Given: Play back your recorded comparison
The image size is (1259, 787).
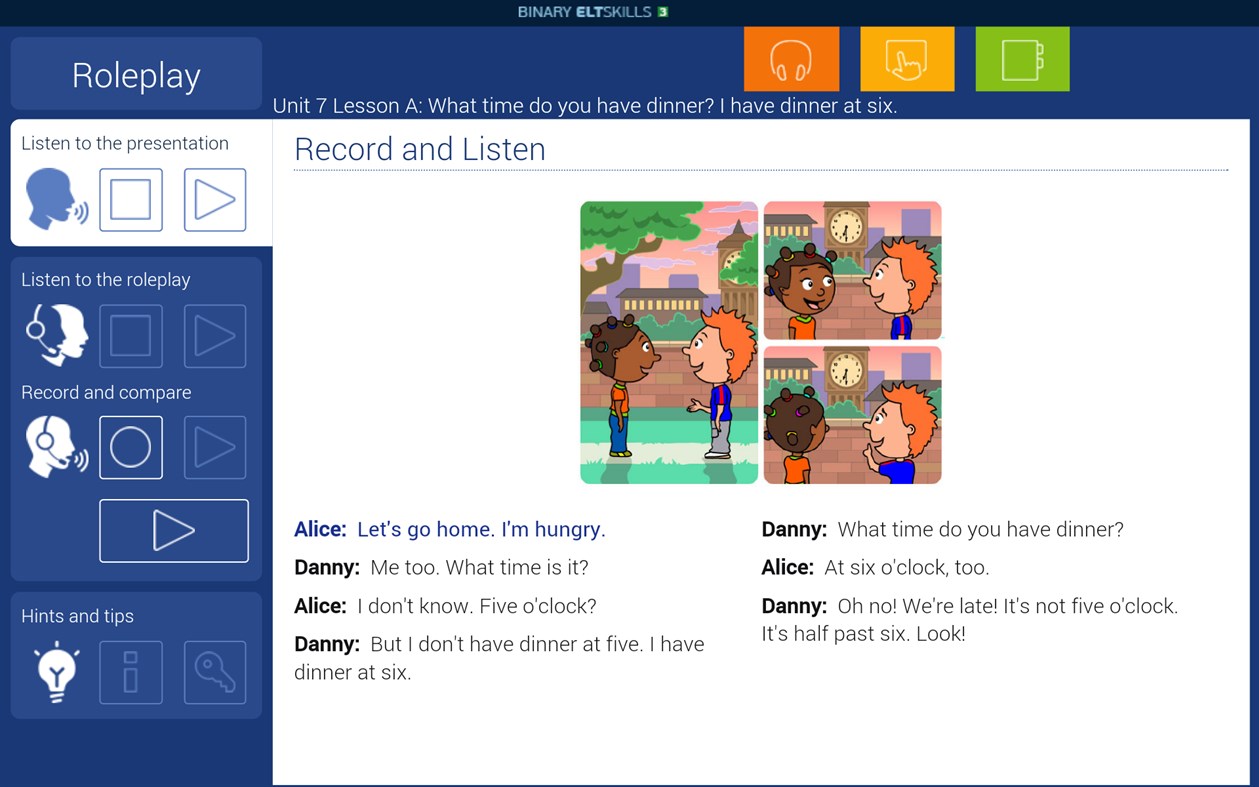Looking at the screenshot, I should (173, 530).
